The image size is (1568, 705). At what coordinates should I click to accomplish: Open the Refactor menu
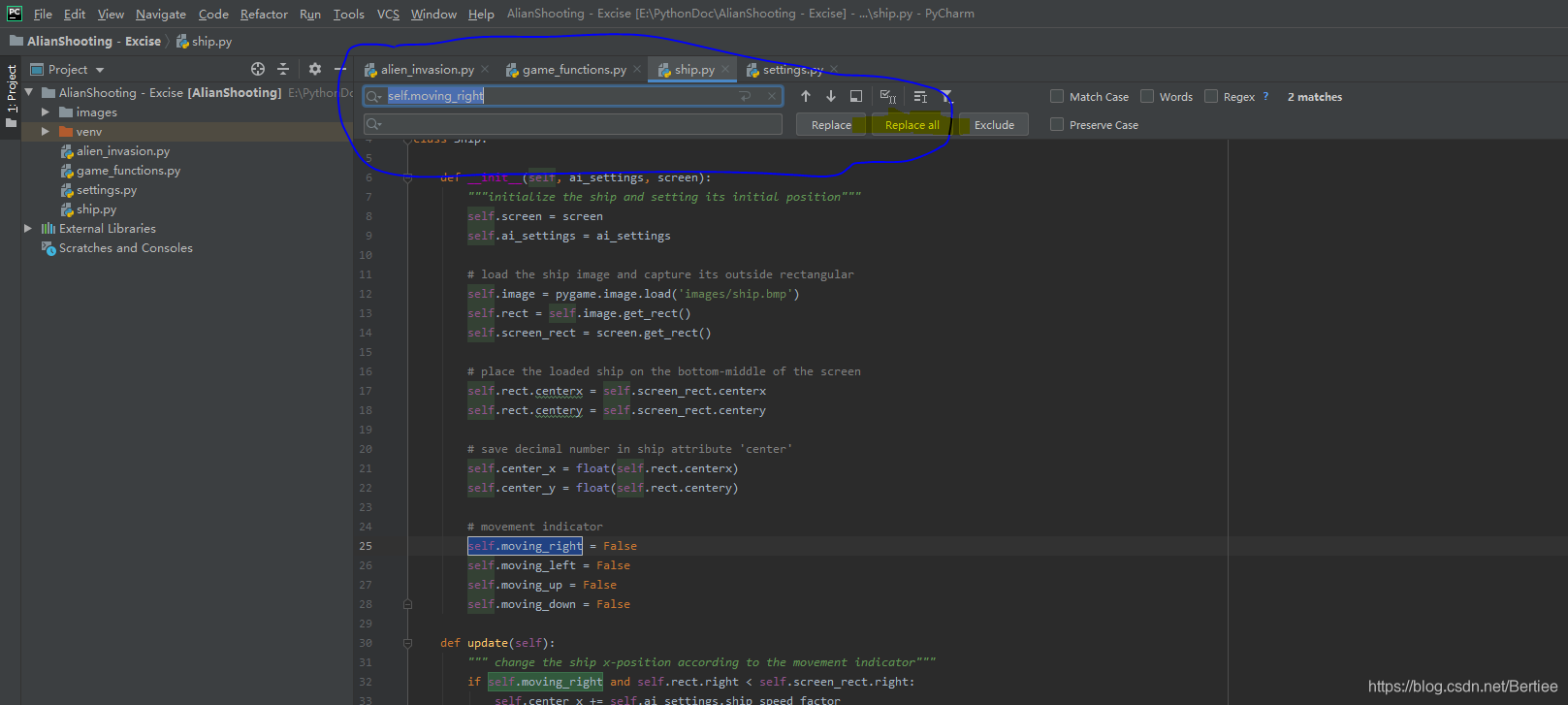pyautogui.click(x=264, y=15)
